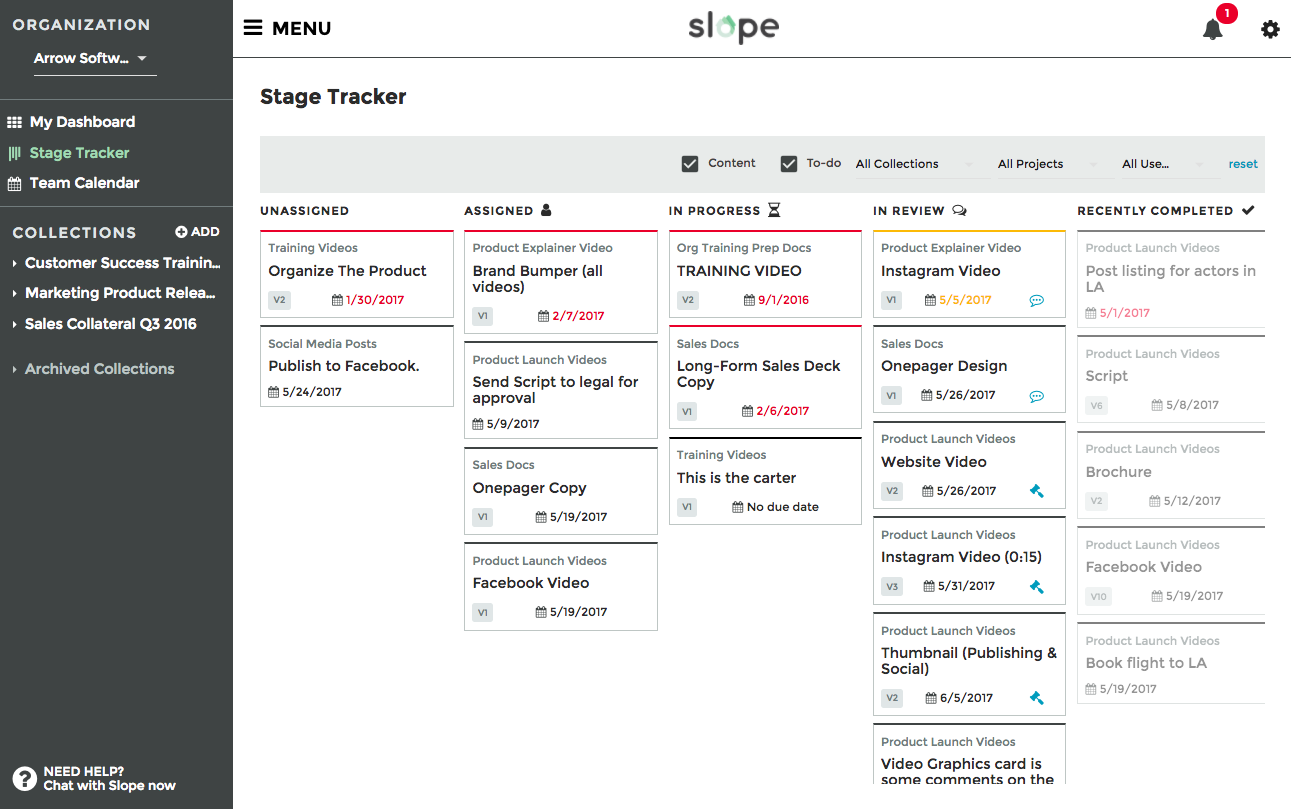Open the Arrow Software organization dropdown
1291x809 pixels.
point(90,58)
